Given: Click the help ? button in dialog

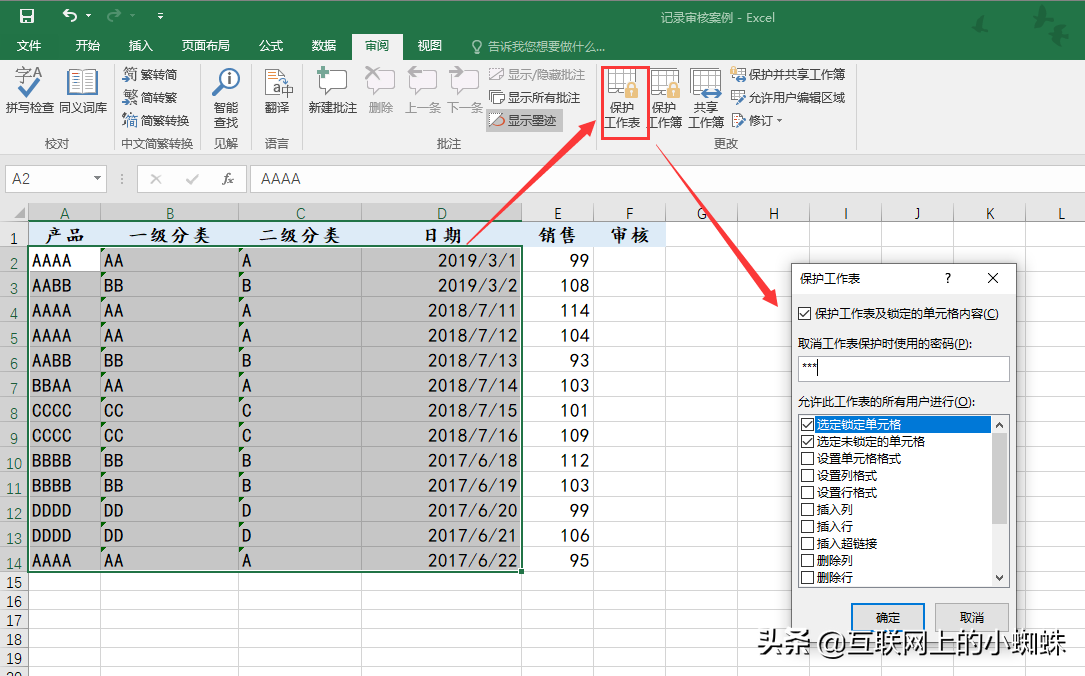Looking at the screenshot, I should [x=948, y=278].
